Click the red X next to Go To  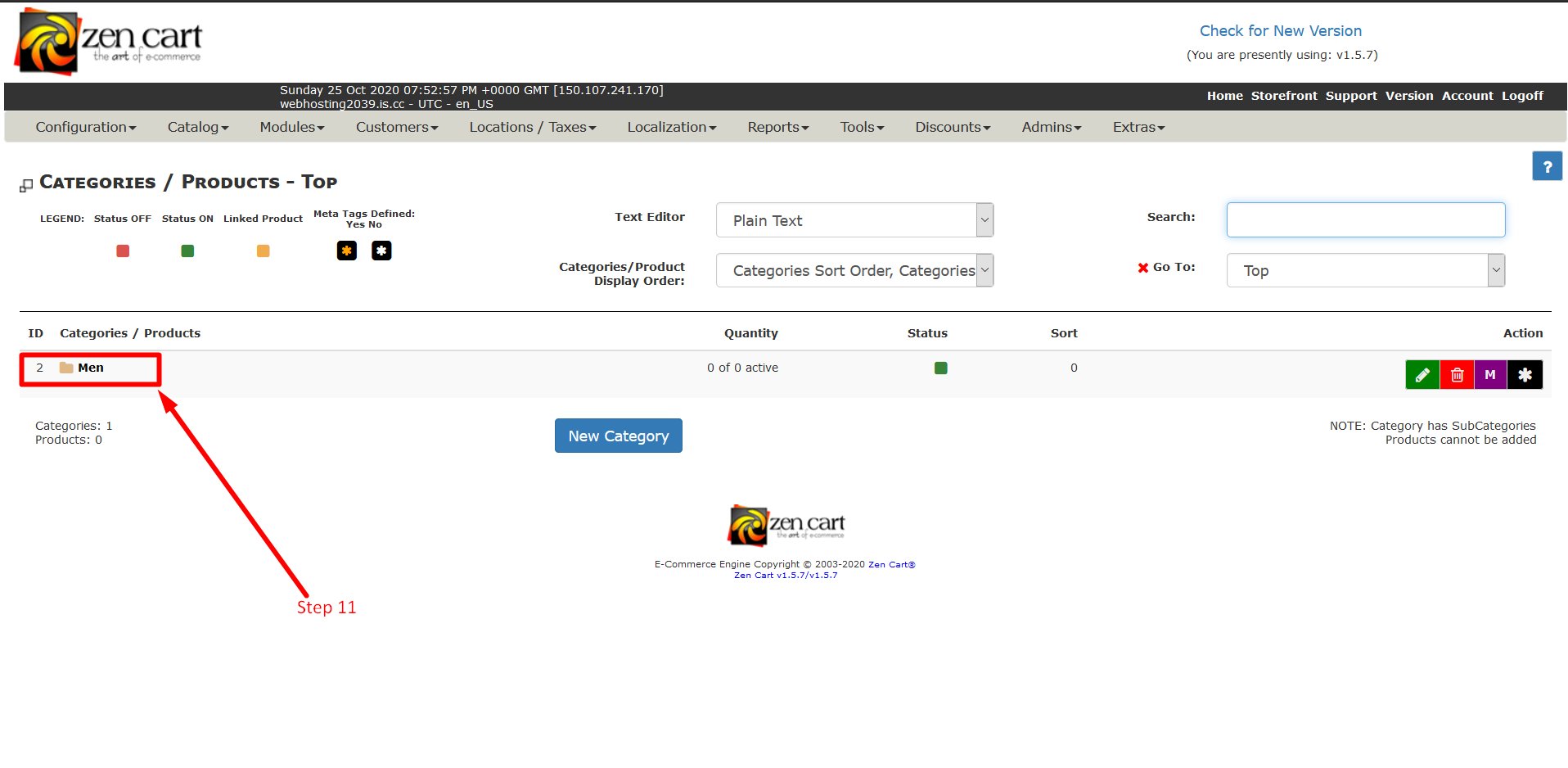coord(1143,268)
